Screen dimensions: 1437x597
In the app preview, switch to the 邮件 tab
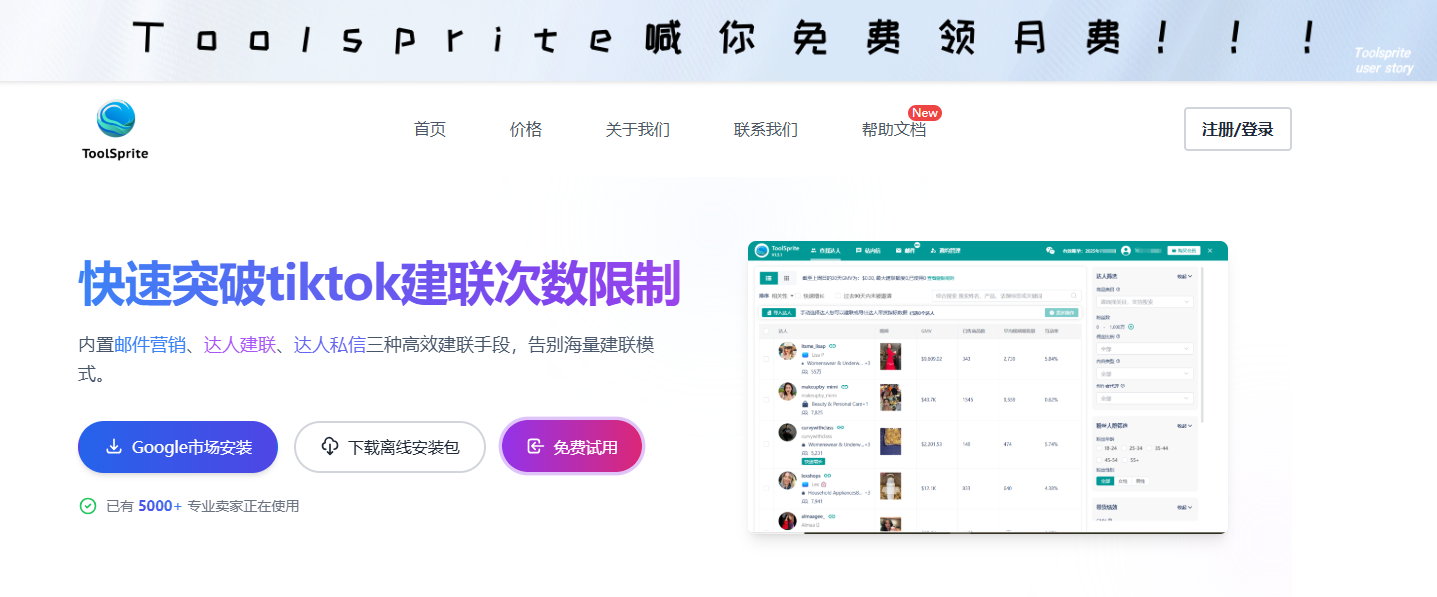[906, 250]
